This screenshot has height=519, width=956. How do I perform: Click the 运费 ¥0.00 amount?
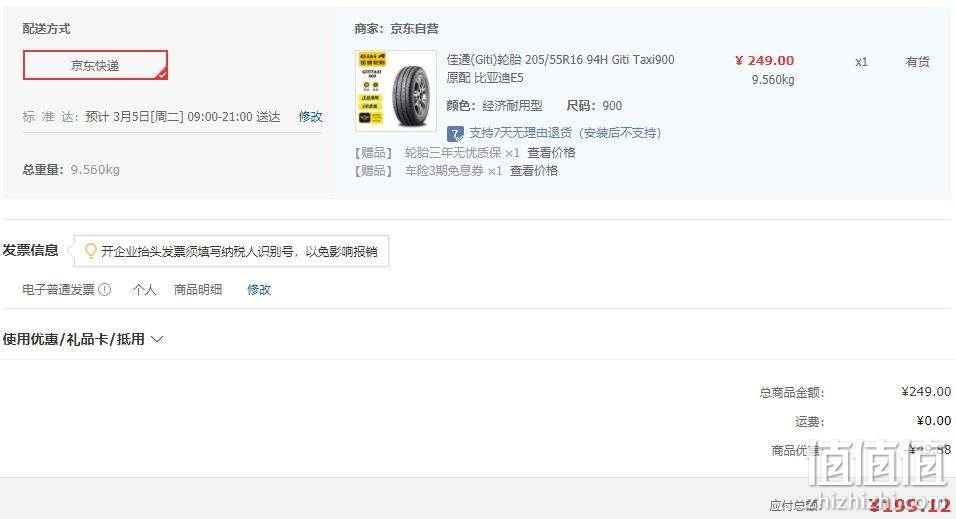933,421
